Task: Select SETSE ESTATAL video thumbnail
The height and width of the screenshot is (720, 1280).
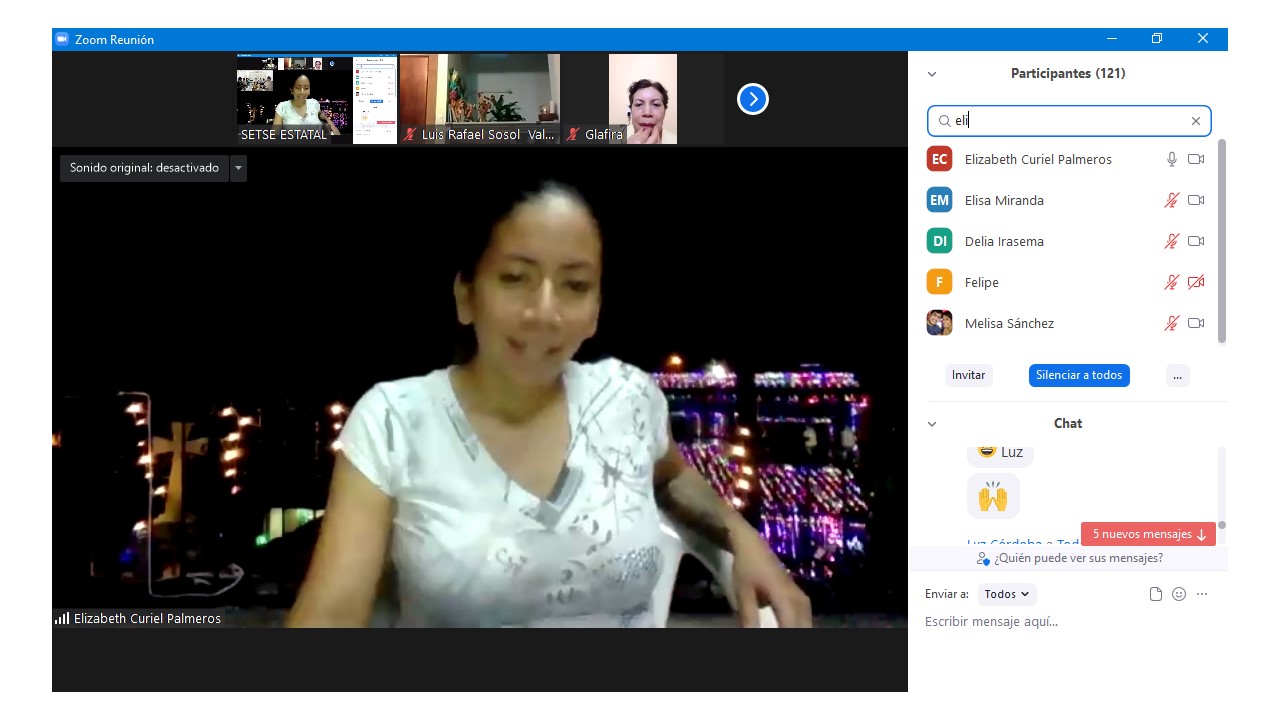Action: [x=317, y=99]
